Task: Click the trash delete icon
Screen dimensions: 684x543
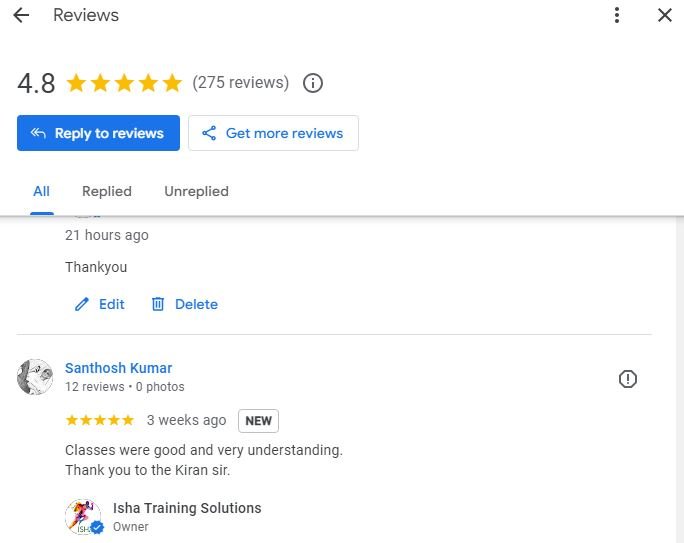Action: (158, 304)
